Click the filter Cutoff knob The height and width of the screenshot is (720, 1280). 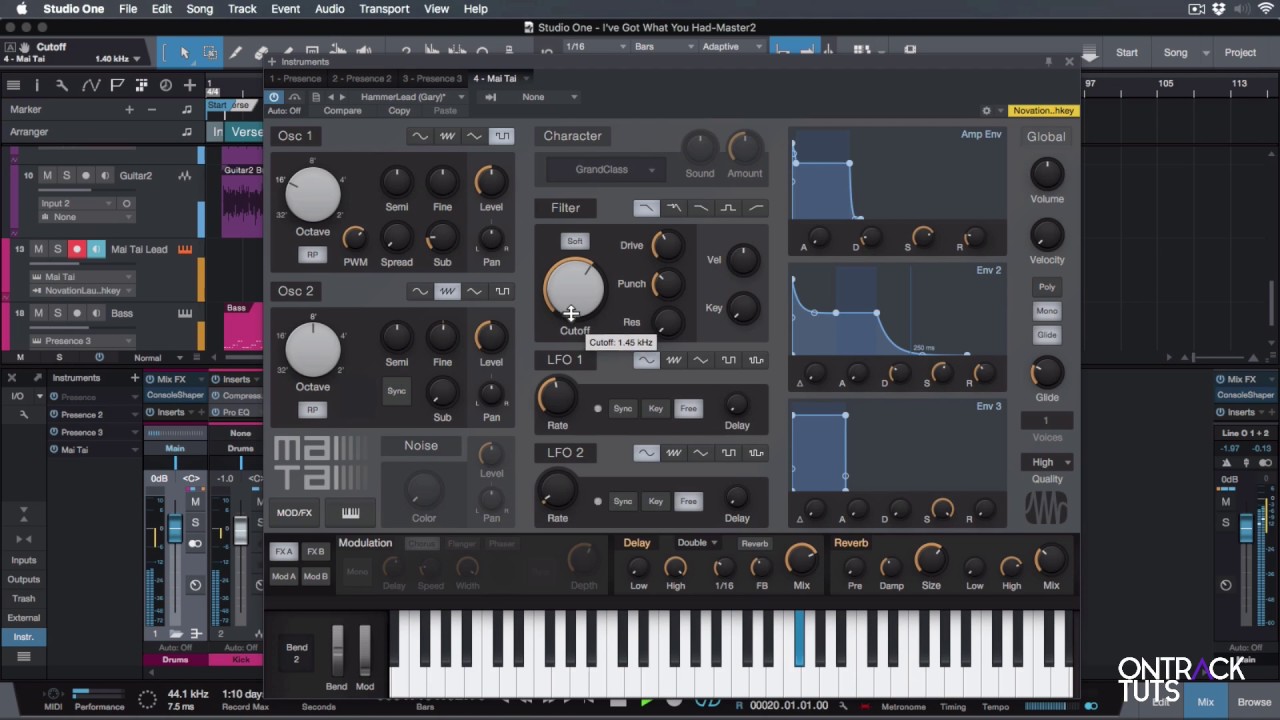(x=574, y=288)
